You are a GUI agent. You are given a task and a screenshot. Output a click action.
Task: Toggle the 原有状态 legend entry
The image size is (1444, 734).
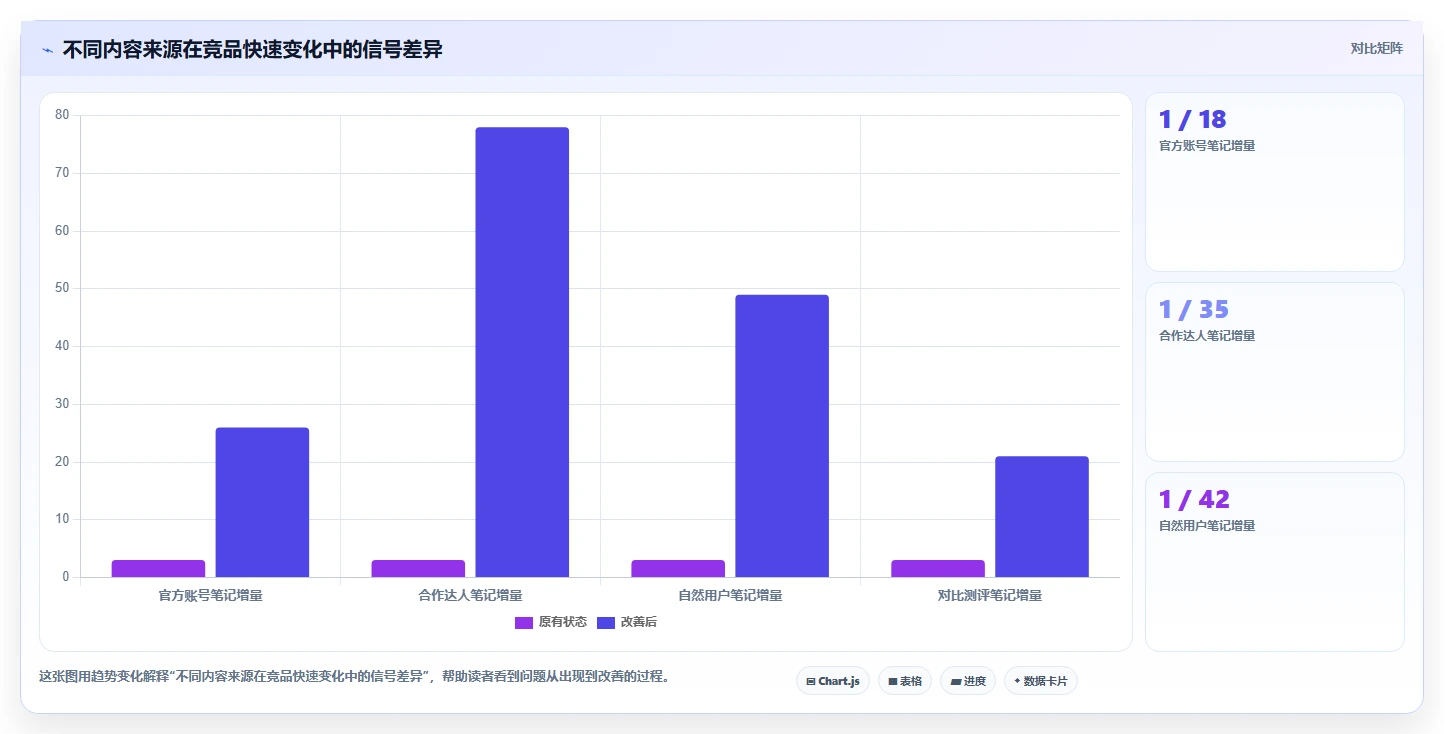[551, 622]
